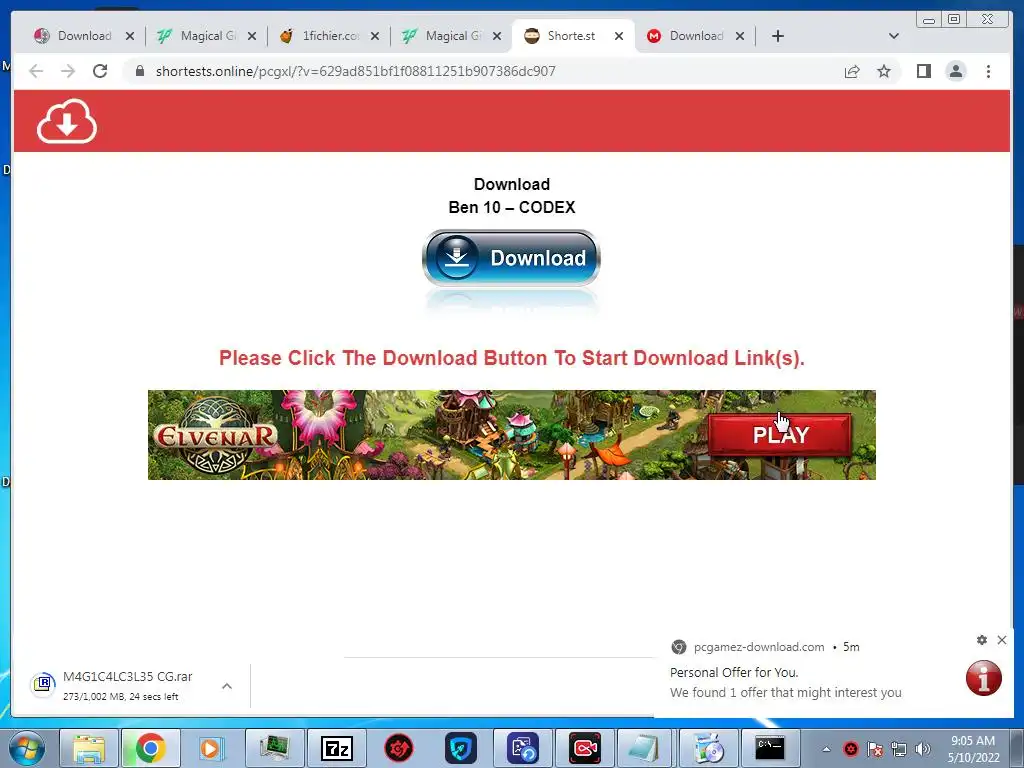The width and height of the screenshot is (1024, 768).
Task: Show hidden system tray icons
Action: tap(826, 749)
